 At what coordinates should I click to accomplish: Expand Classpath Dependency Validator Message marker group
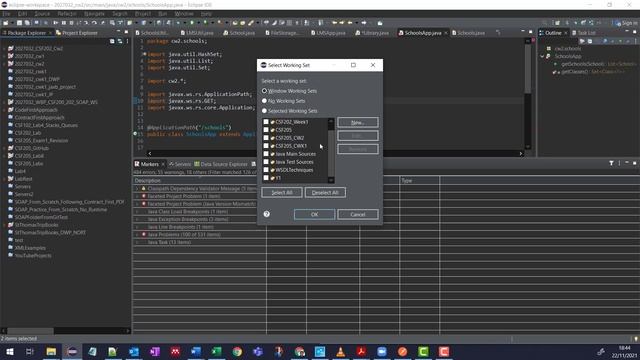click(x=137, y=189)
